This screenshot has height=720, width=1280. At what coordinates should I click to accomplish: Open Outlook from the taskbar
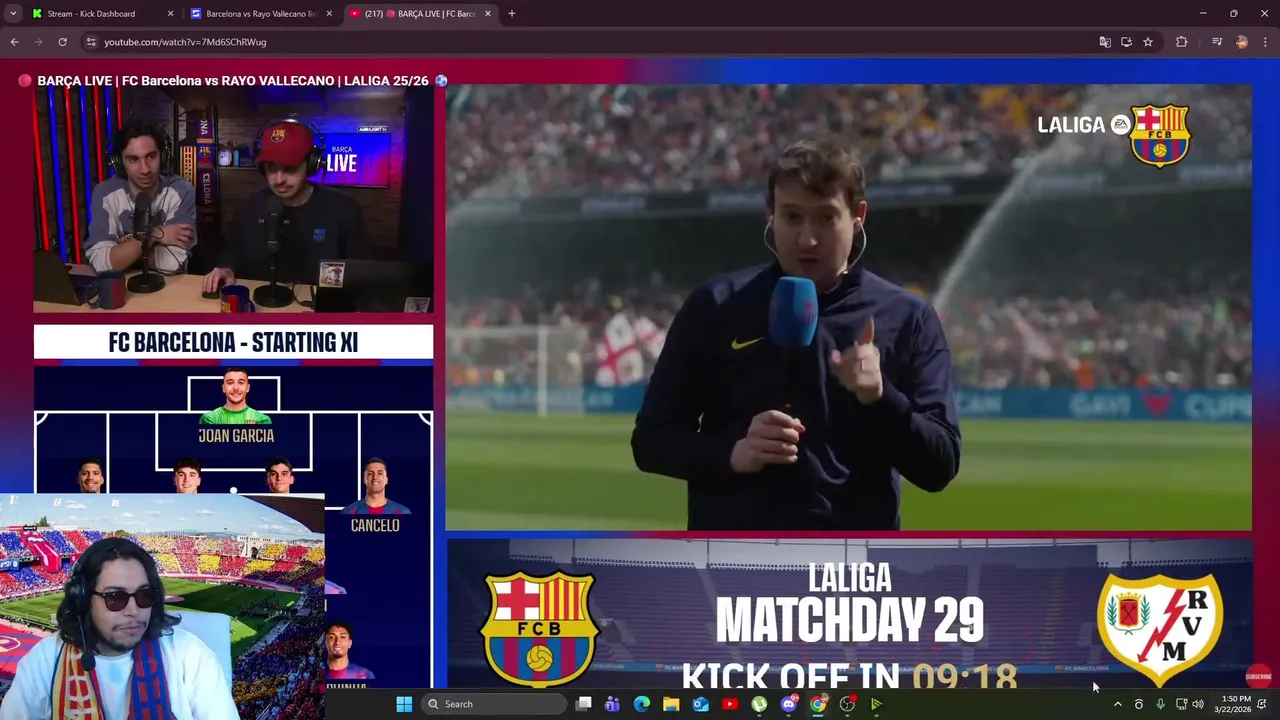(700, 704)
